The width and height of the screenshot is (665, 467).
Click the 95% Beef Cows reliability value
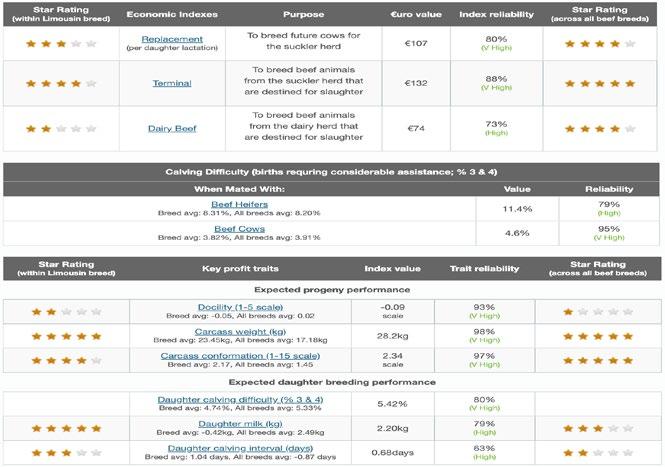coord(609,229)
